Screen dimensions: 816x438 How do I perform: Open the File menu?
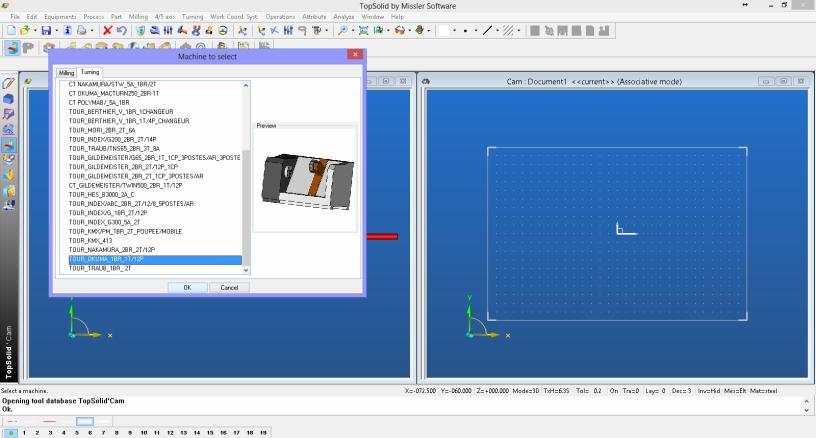pos(15,17)
